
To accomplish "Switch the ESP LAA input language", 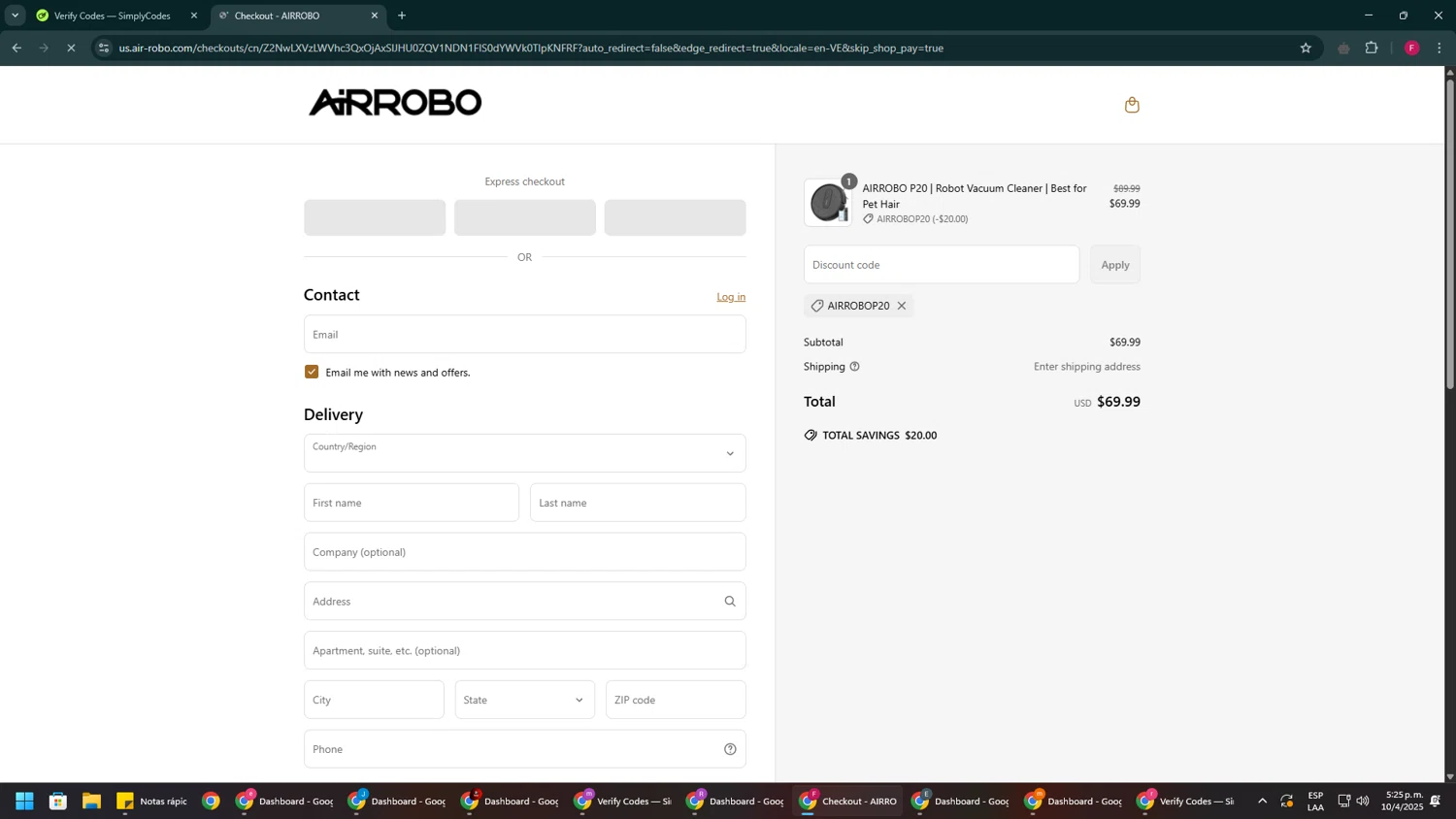I will pyautogui.click(x=1315, y=802).
